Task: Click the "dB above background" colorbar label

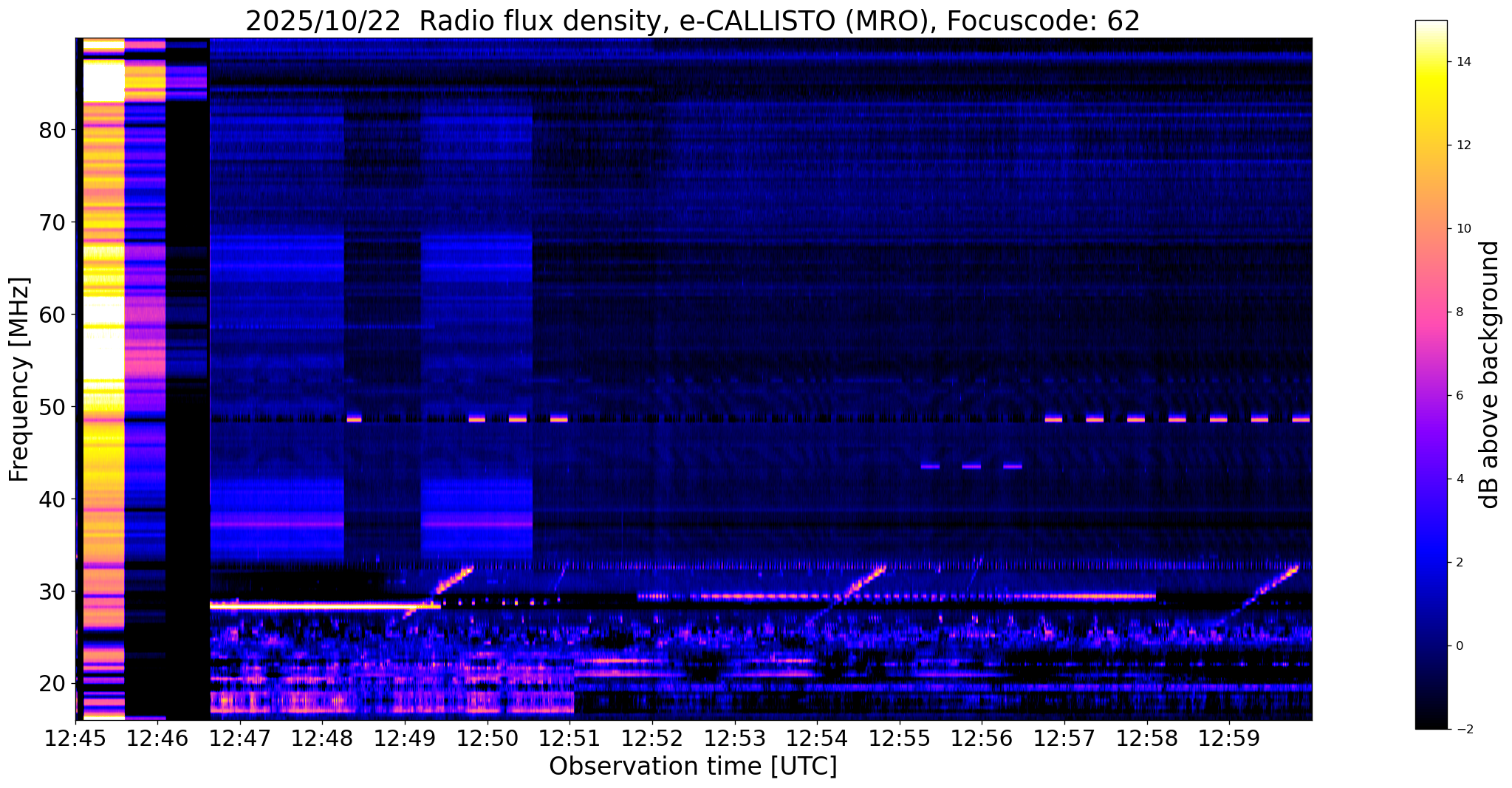Action: coord(1489,374)
